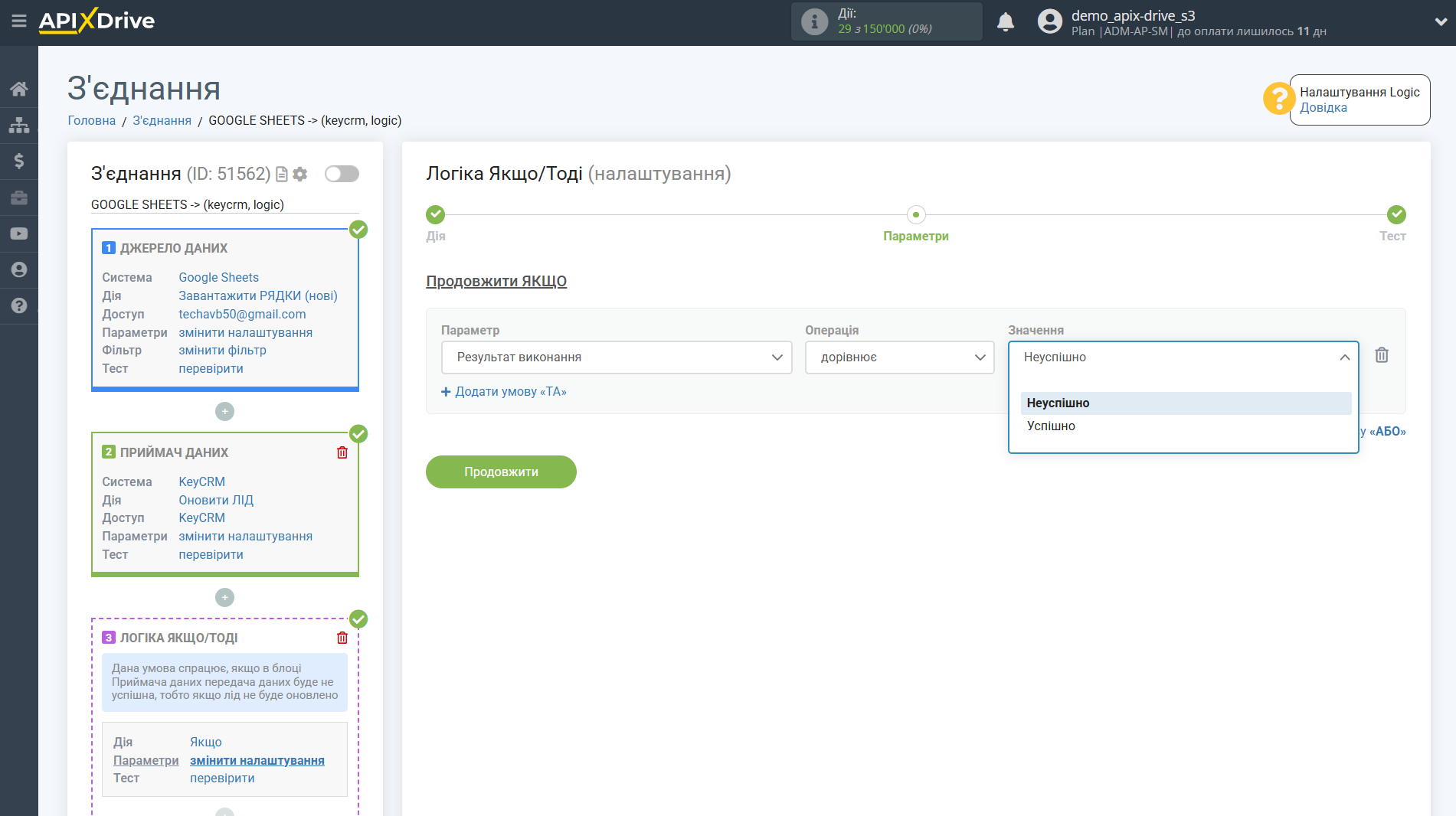1456x816 pixels.
Task: Open help question sidebar icon
Action: [19, 305]
